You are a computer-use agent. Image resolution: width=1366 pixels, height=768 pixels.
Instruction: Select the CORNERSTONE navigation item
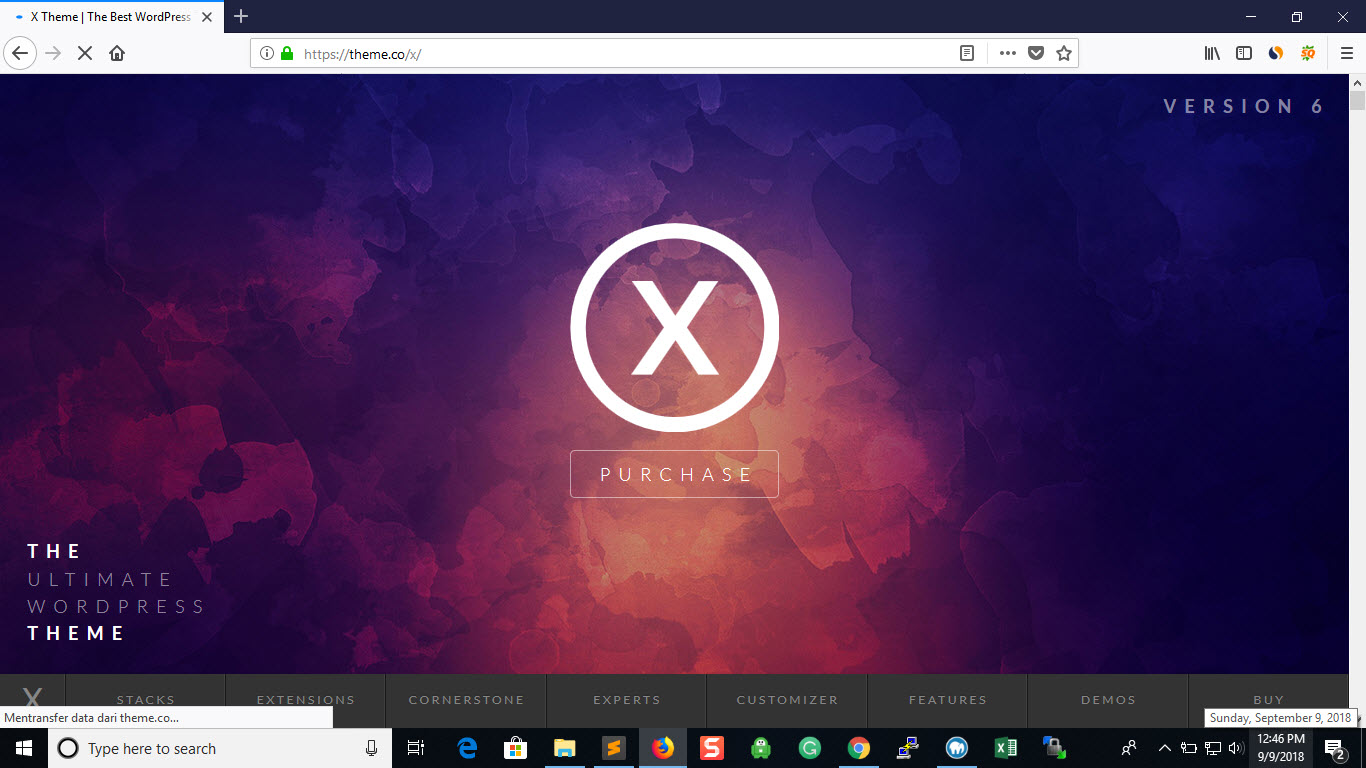pos(466,700)
